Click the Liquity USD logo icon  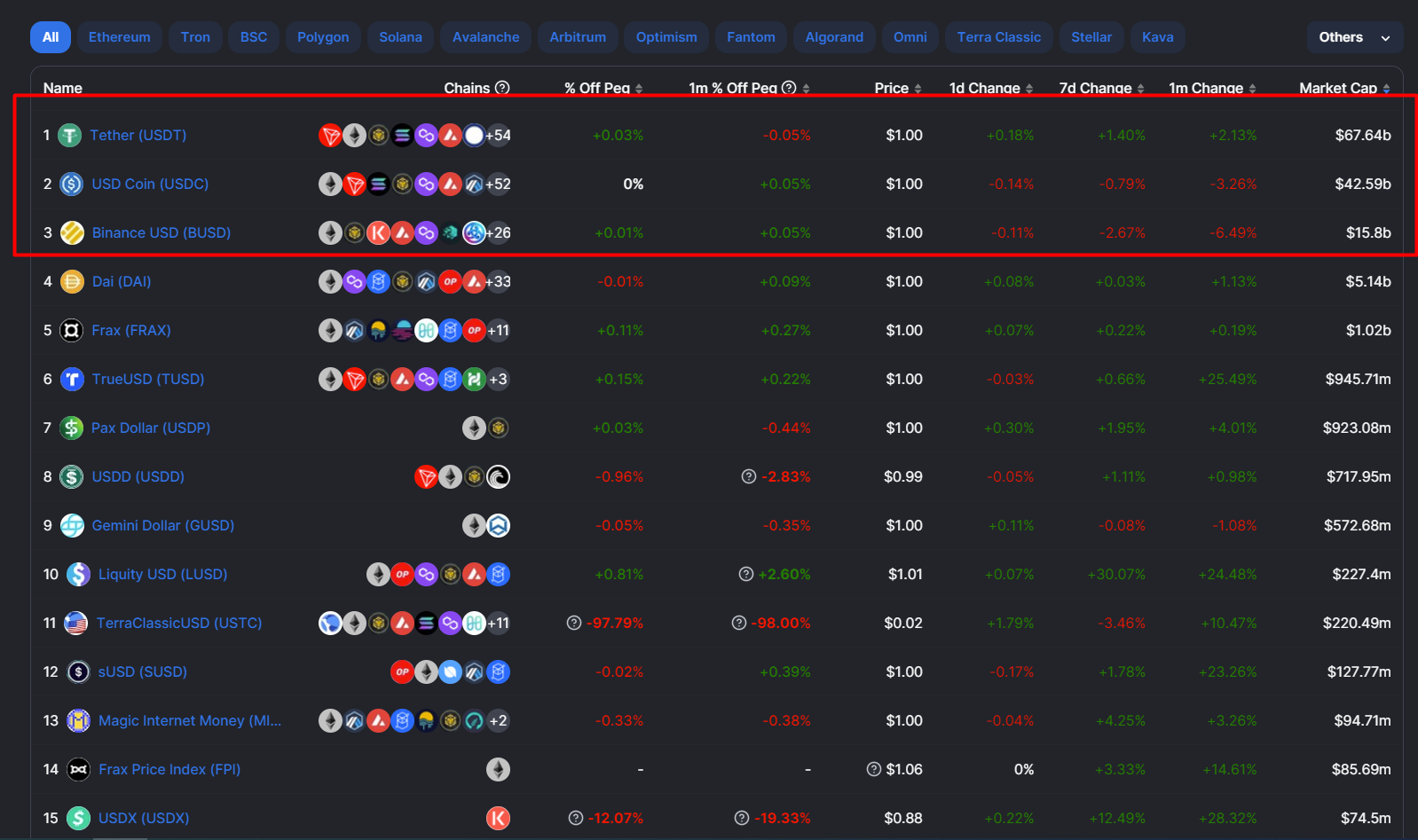coord(78,575)
